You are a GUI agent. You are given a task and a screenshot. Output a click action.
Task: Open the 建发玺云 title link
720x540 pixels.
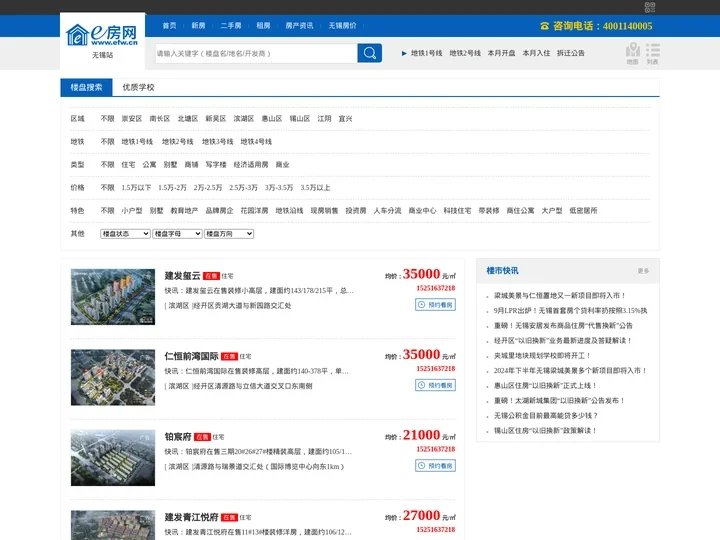click(x=183, y=276)
